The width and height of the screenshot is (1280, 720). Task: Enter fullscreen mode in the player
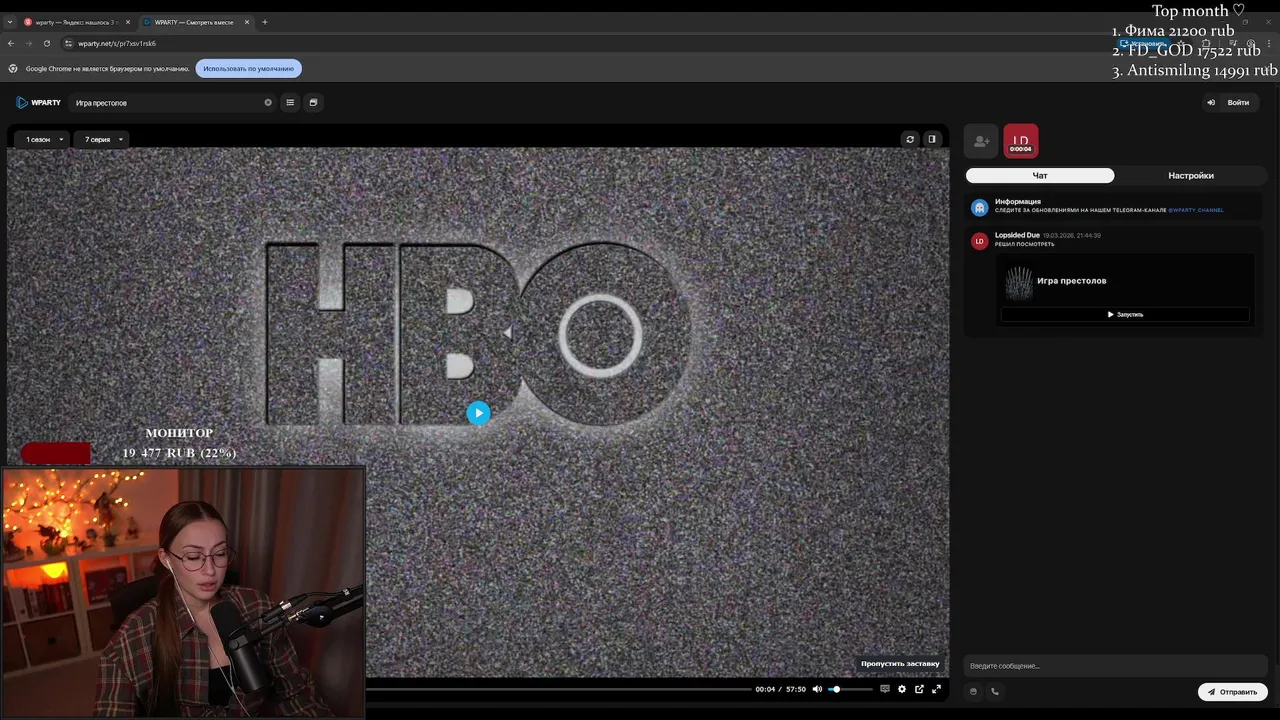[x=936, y=689]
